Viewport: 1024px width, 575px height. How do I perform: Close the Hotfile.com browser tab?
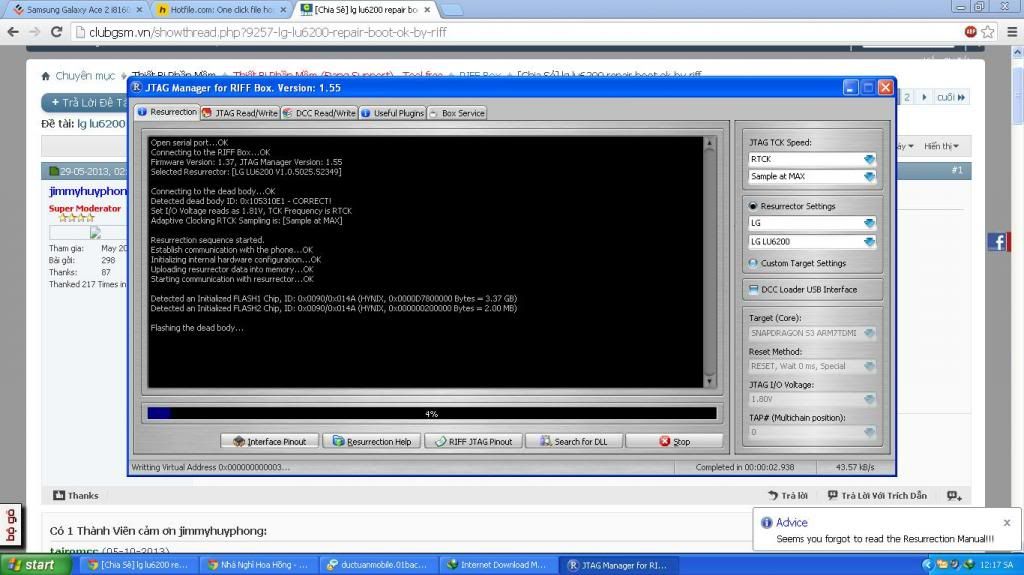(x=283, y=10)
